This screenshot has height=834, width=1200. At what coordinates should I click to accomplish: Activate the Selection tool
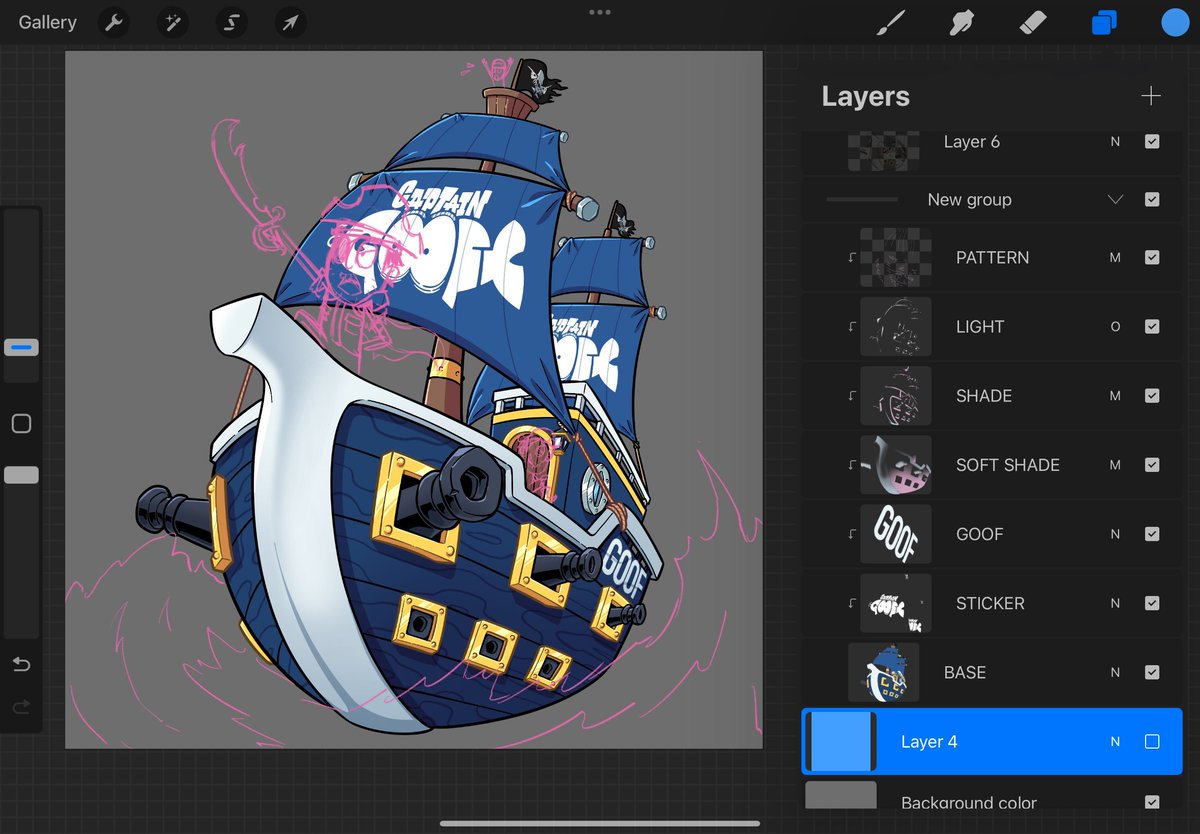pyautogui.click(x=231, y=22)
